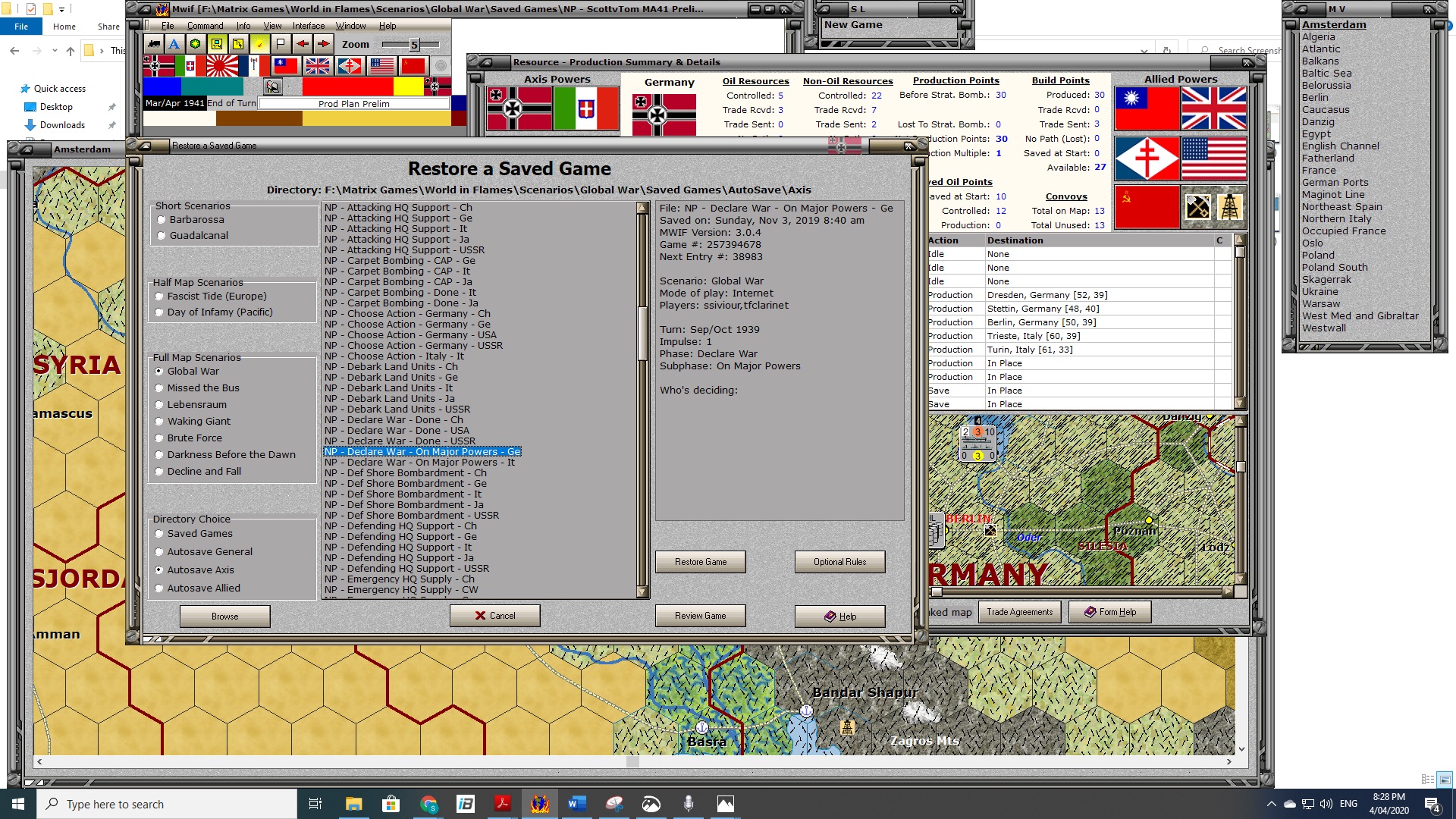Viewport: 1456px width, 819px height.
Task: Choose Saved Games directory option
Action: click(x=193, y=534)
